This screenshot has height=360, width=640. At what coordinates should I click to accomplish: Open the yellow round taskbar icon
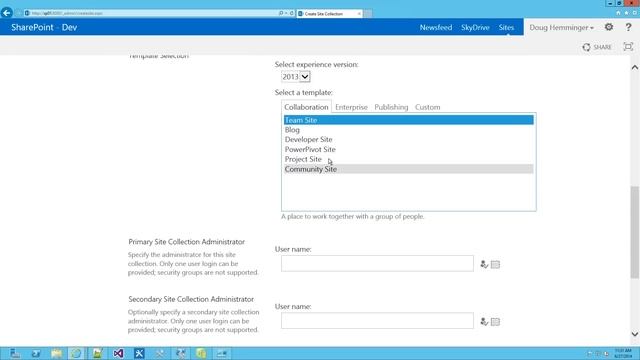click(x=201, y=353)
